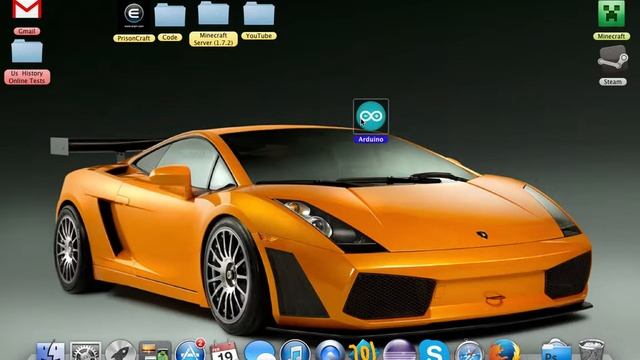Launch Firefox from the dock
The width and height of the screenshot is (640, 360).
coord(504,350)
